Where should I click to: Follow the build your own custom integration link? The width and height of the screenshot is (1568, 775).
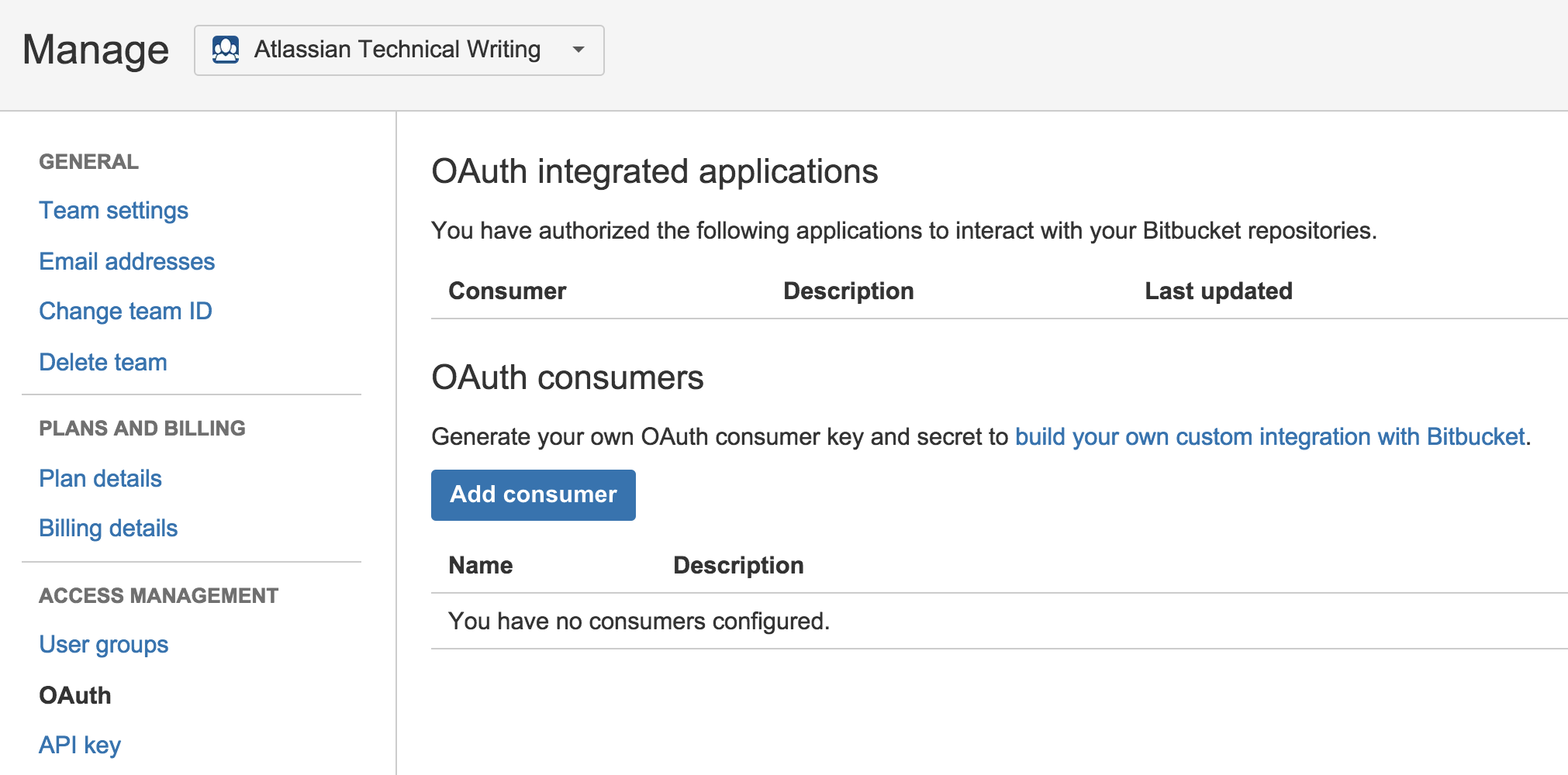[1270, 436]
